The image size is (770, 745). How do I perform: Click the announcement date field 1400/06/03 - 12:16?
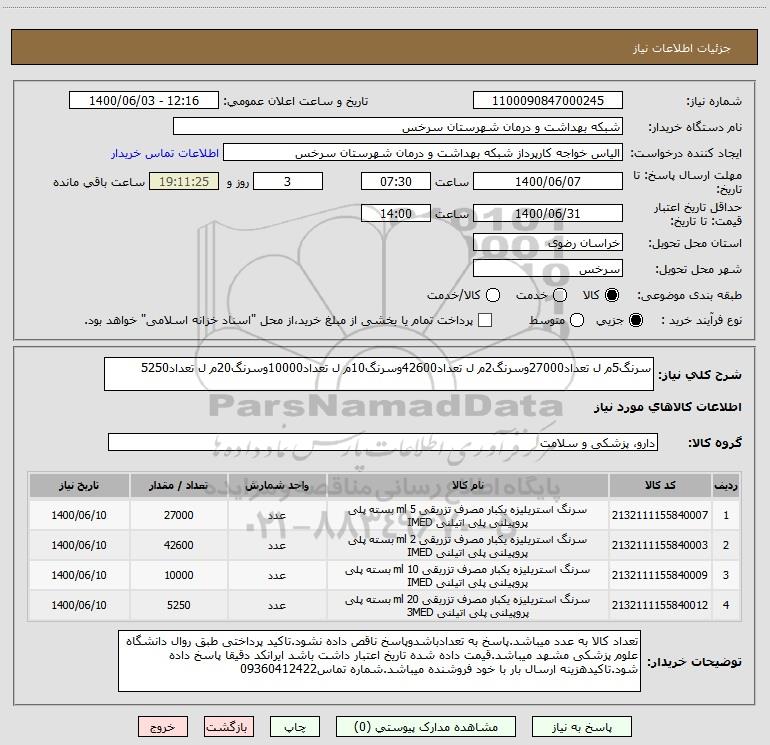(x=144, y=101)
